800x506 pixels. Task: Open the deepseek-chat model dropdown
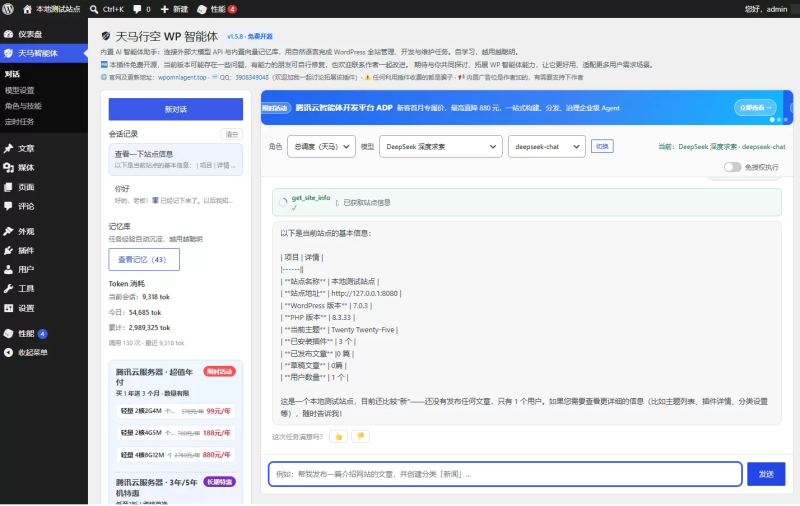547,146
